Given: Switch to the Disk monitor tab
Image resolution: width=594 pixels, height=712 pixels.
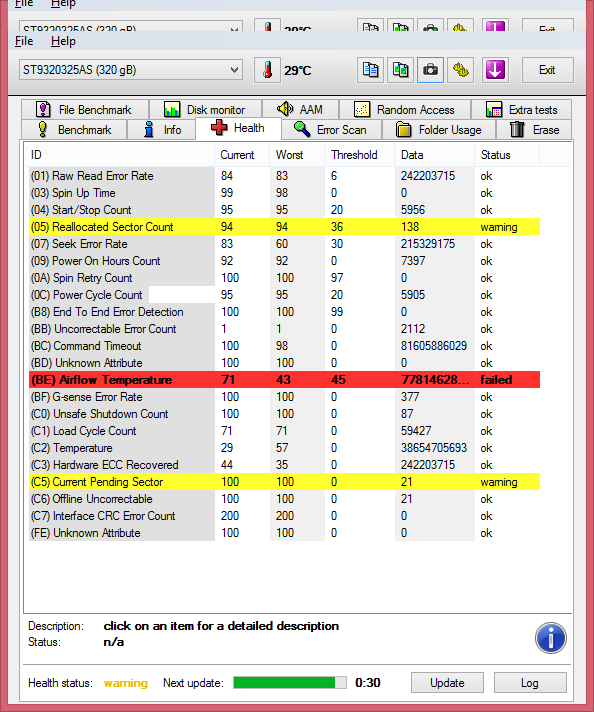Looking at the screenshot, I should coord(205,110).
